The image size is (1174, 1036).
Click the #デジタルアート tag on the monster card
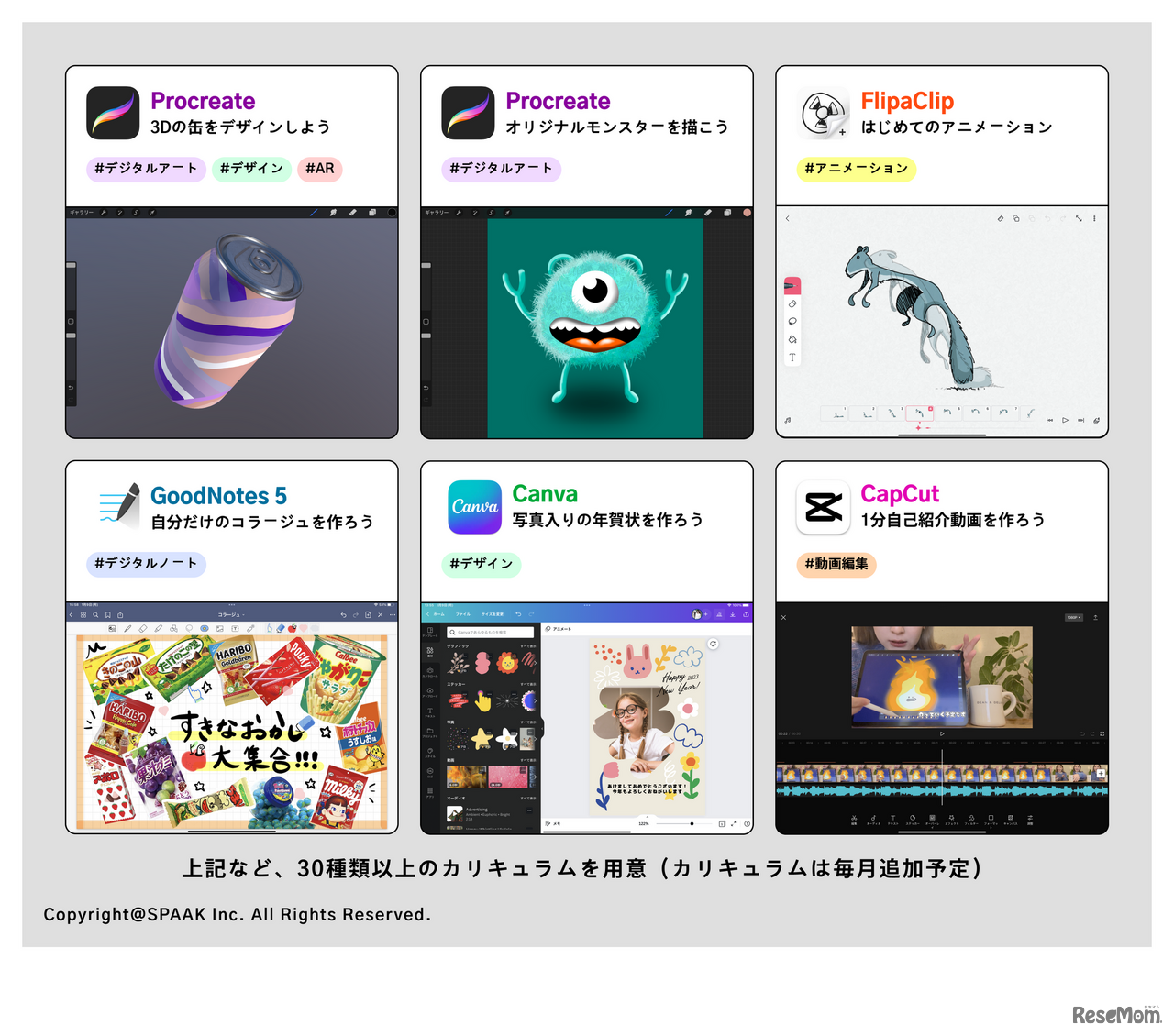click(501, 169)
